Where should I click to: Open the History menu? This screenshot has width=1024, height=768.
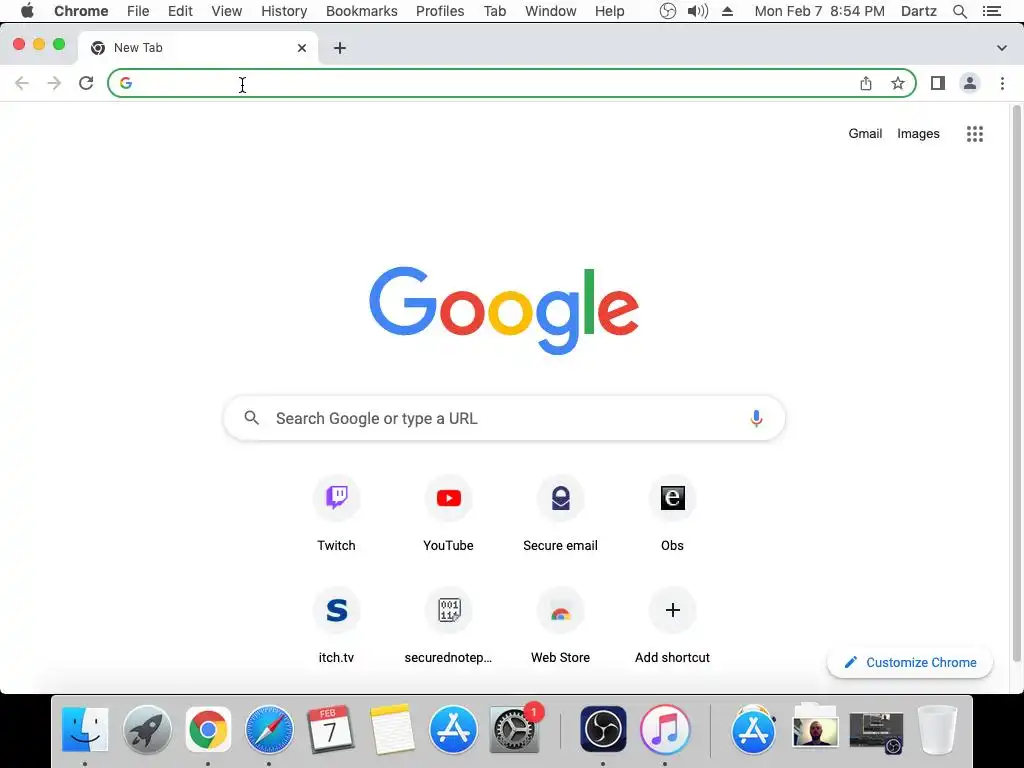283,11
